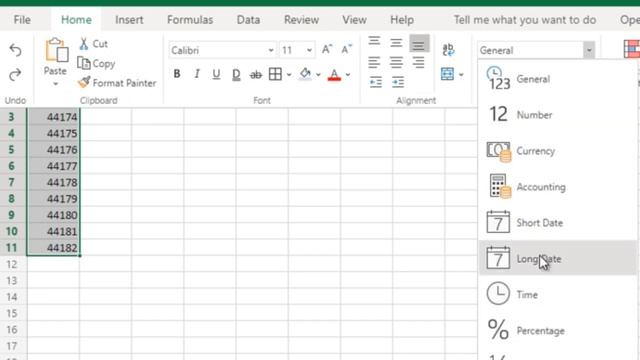The image size is (640, 360).
Task: Apply red font color
Action: click(x=334, y=74)
